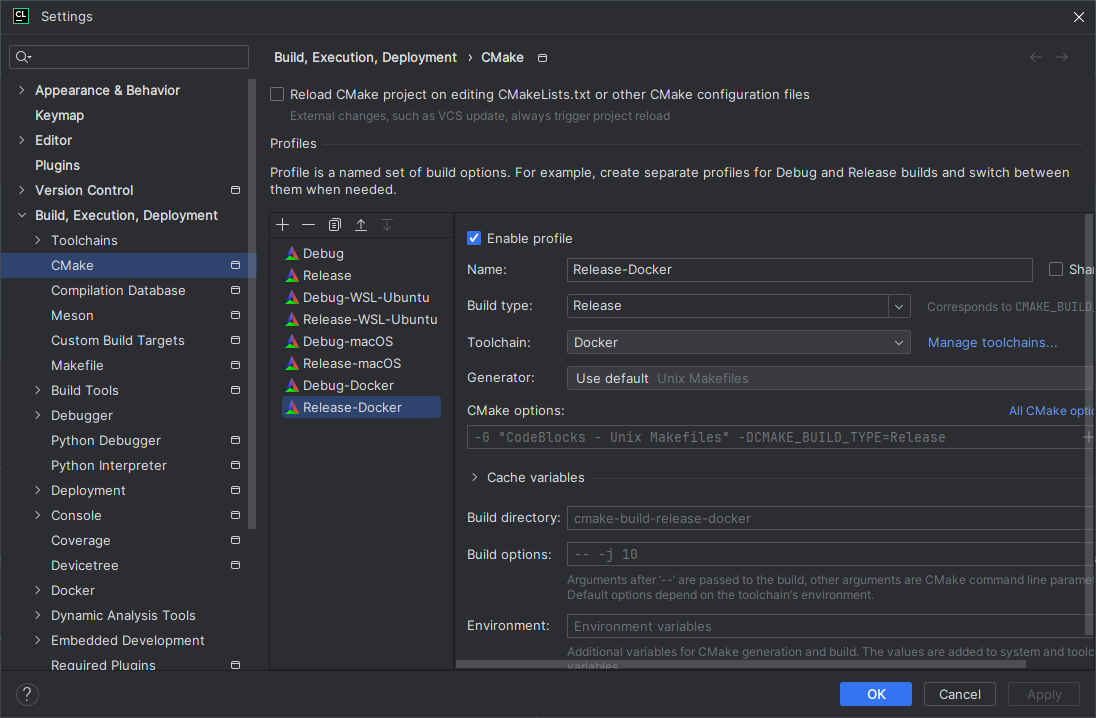
Task: Open settings help via the question mark icon
Action: click(x=26, y=694)
